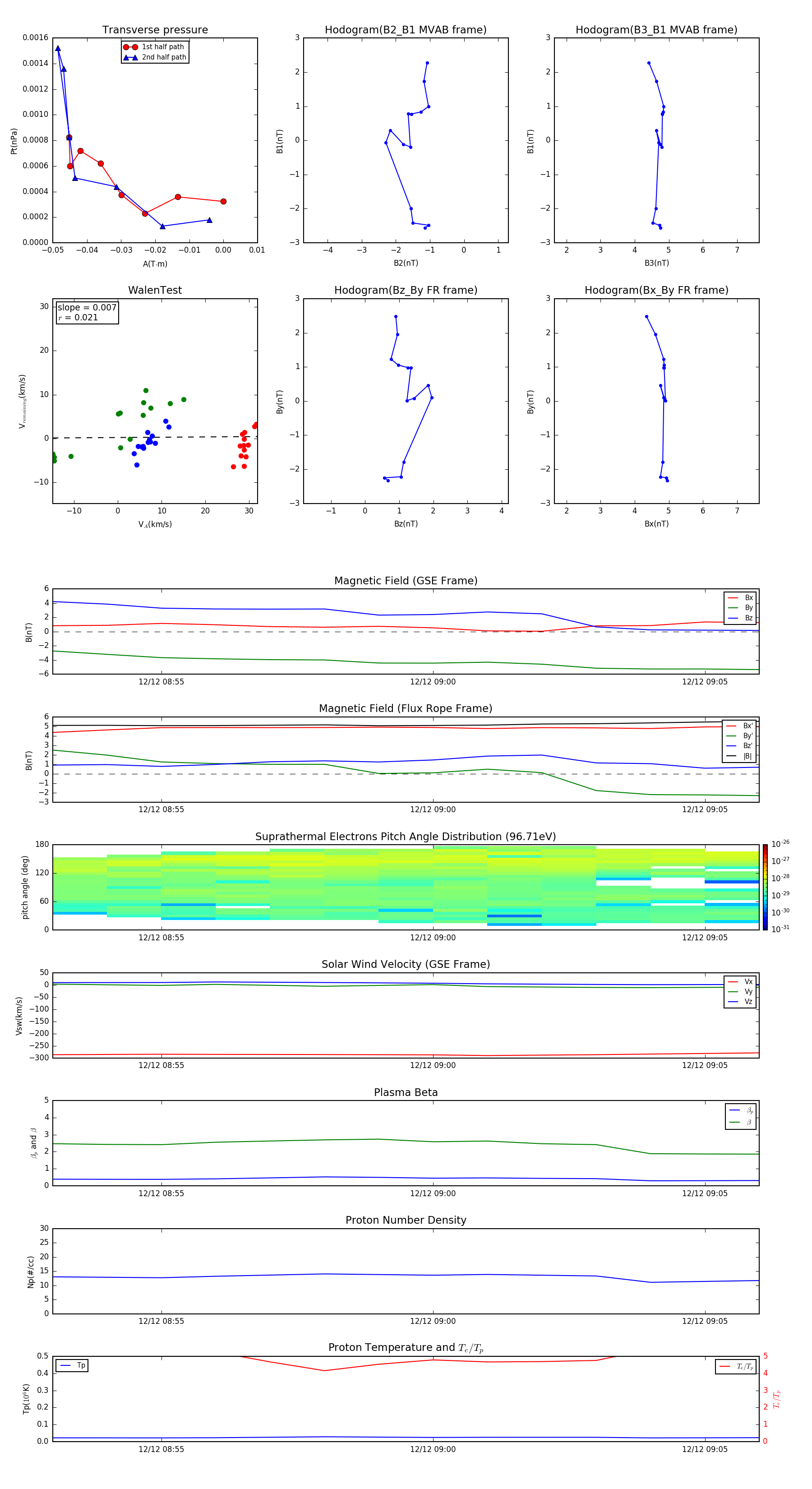Image resolution: width=812 pixels, height=1489 pixels.
Task: Click the Bx(nT) x-axis label
Action: [656, 524]
